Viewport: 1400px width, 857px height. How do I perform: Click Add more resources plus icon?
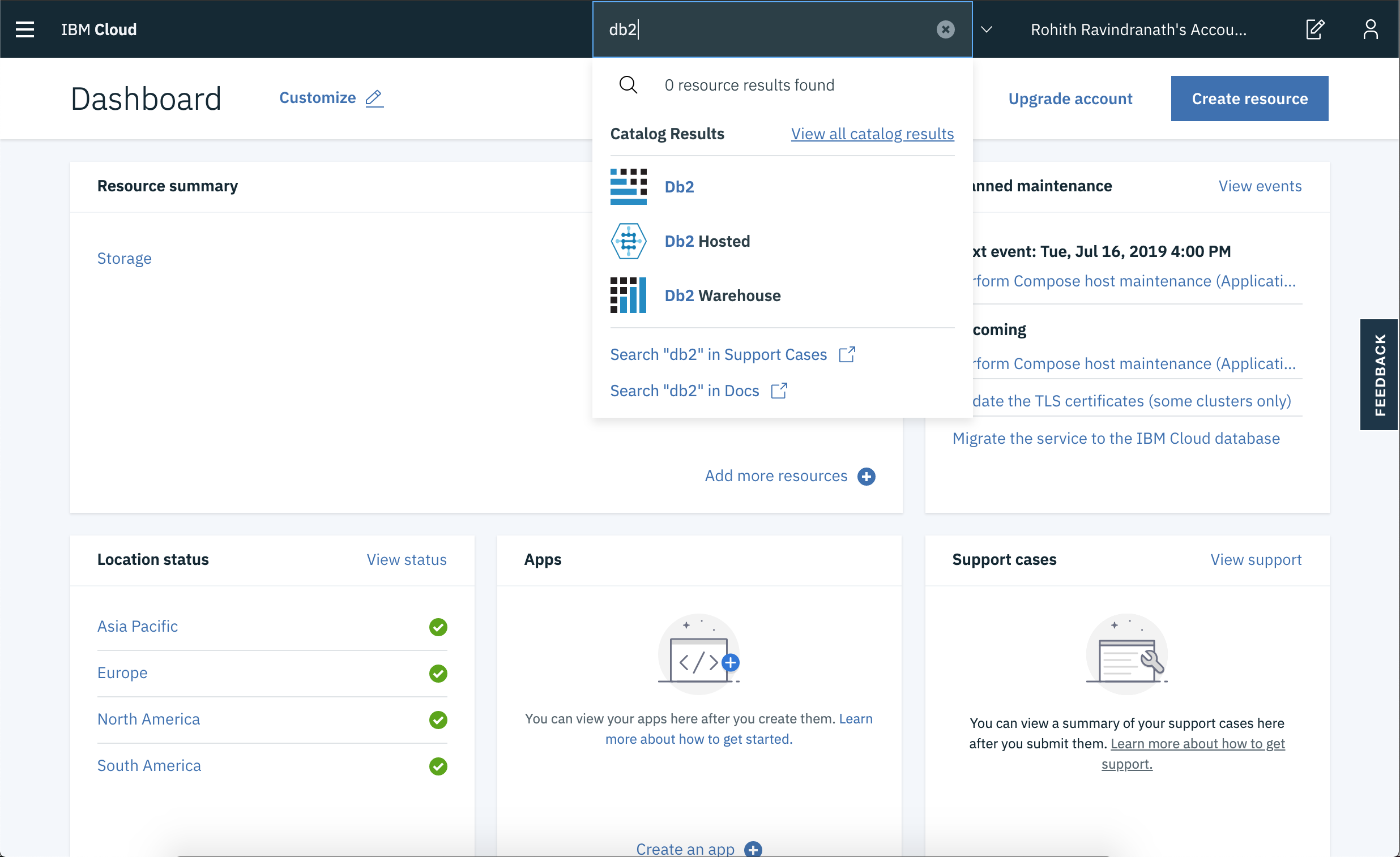tap(866, 477)
